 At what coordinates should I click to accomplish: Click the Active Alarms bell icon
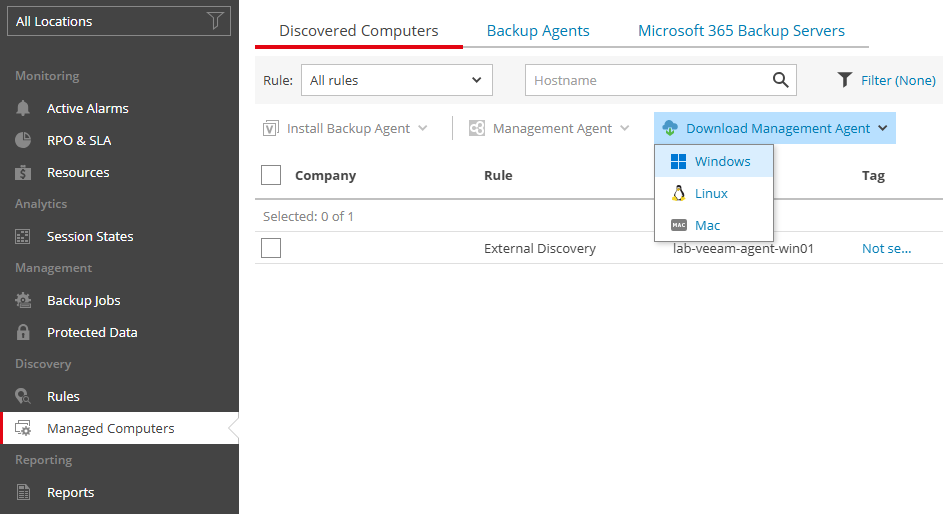(x=23, y=108)
